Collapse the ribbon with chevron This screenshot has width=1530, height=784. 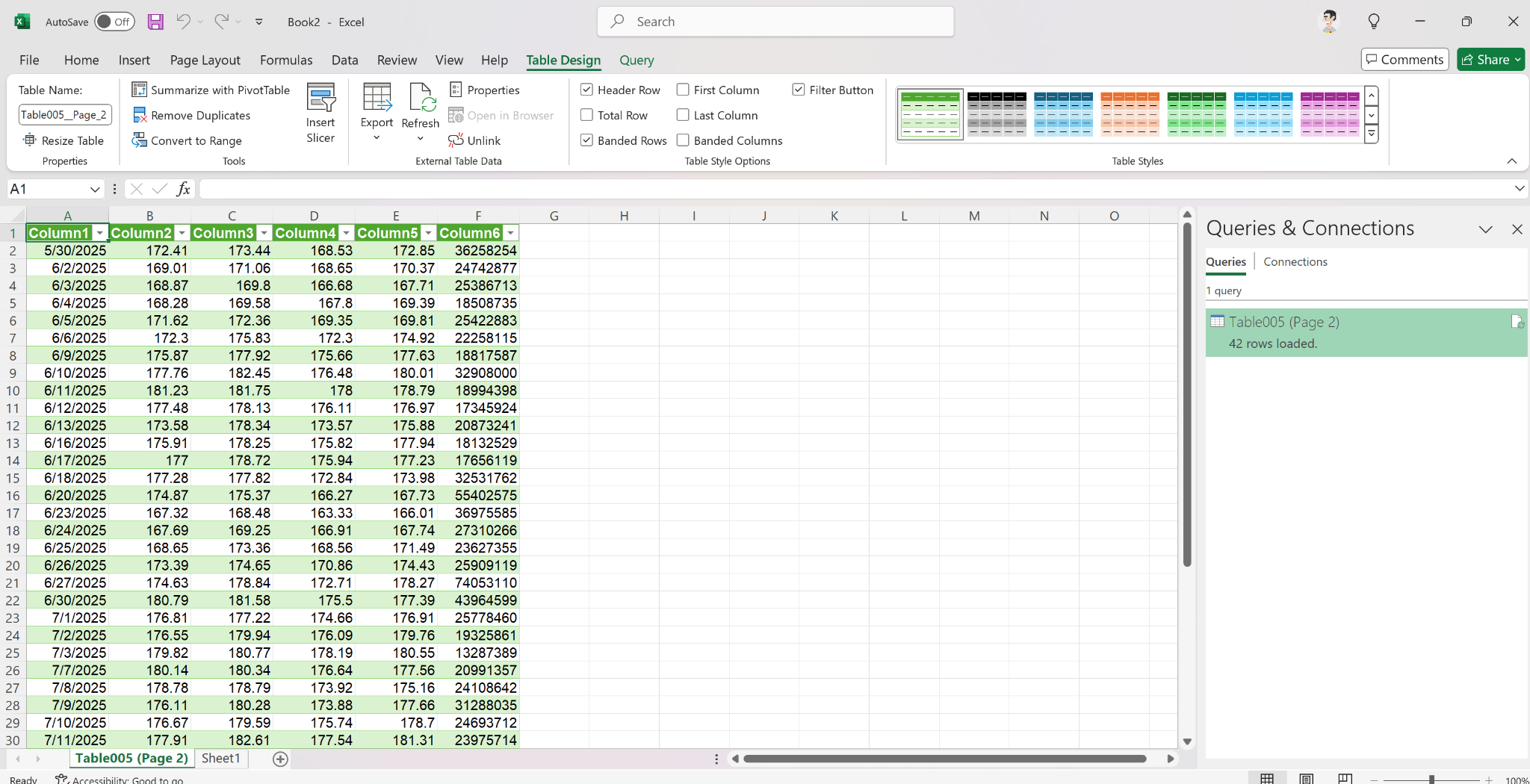[1511, 161]
